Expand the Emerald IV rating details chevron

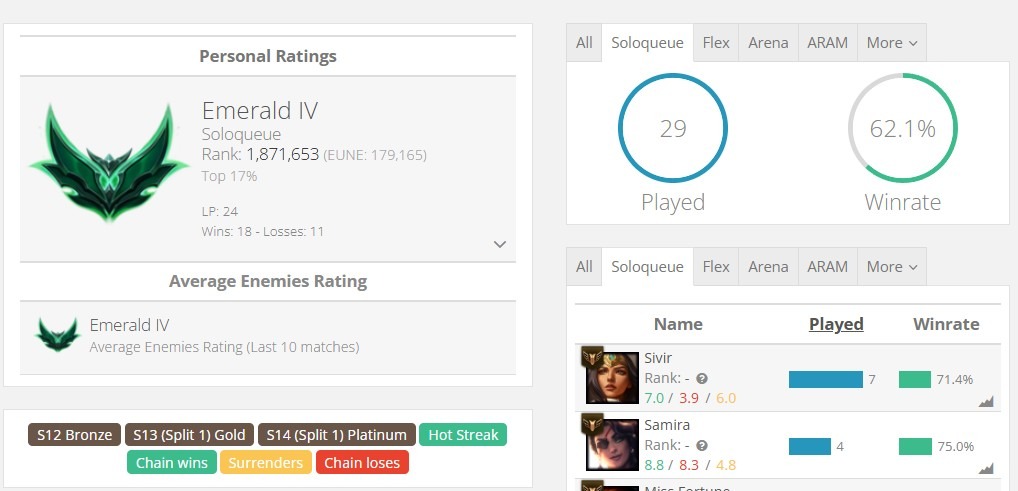coord(499,244)
